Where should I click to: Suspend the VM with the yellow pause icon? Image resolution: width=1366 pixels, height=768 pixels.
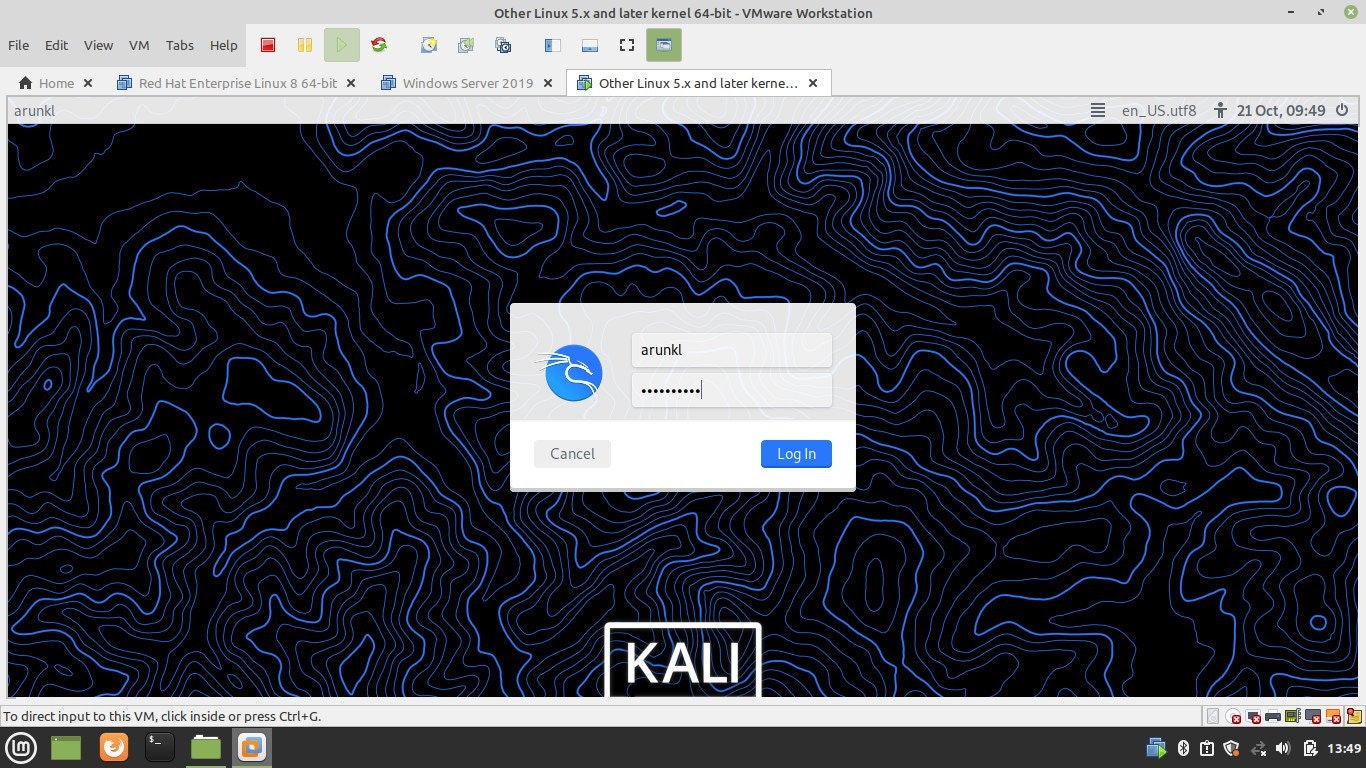tap(305, 45)
